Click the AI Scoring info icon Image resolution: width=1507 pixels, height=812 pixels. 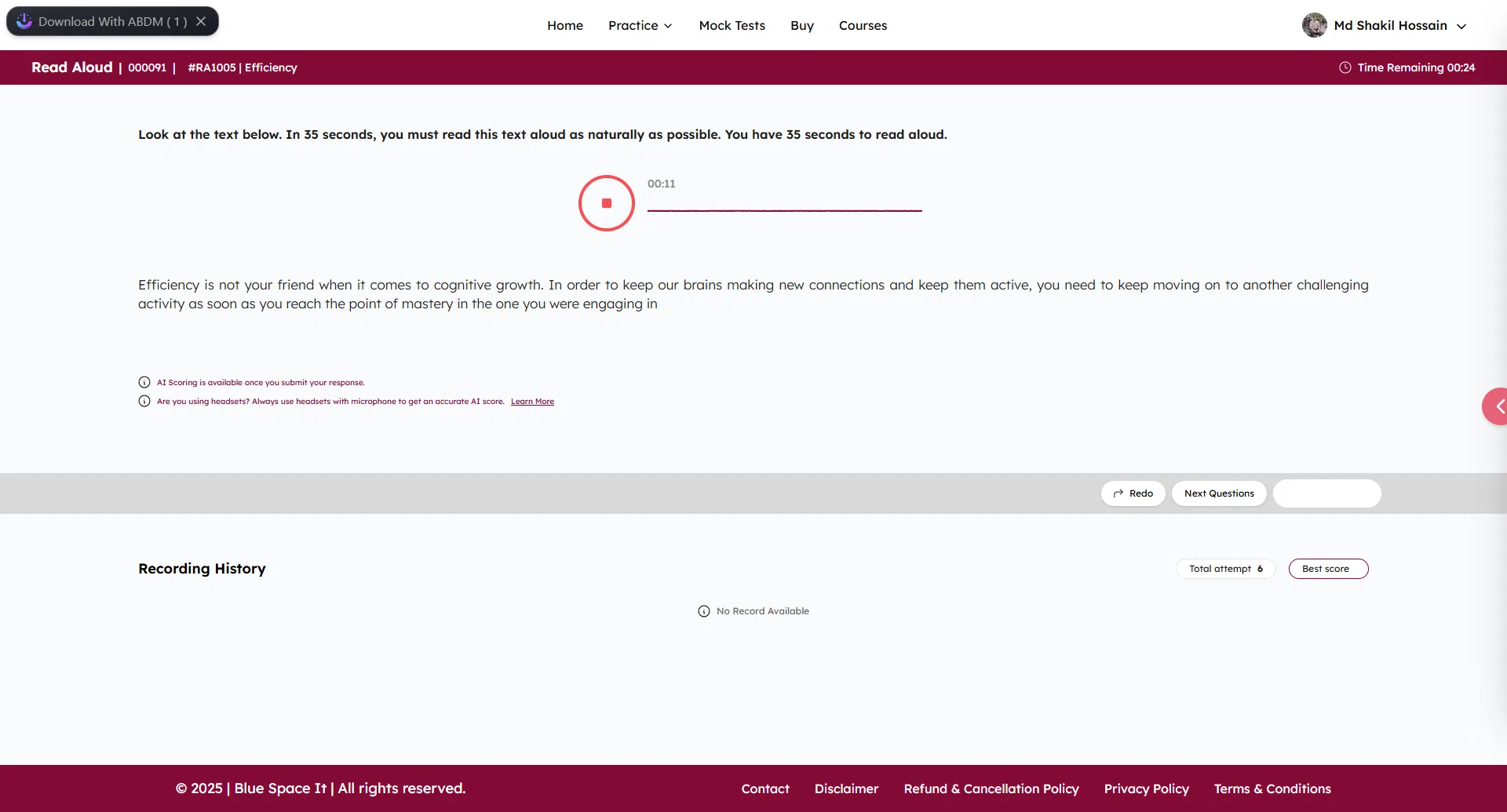point(144,382)
